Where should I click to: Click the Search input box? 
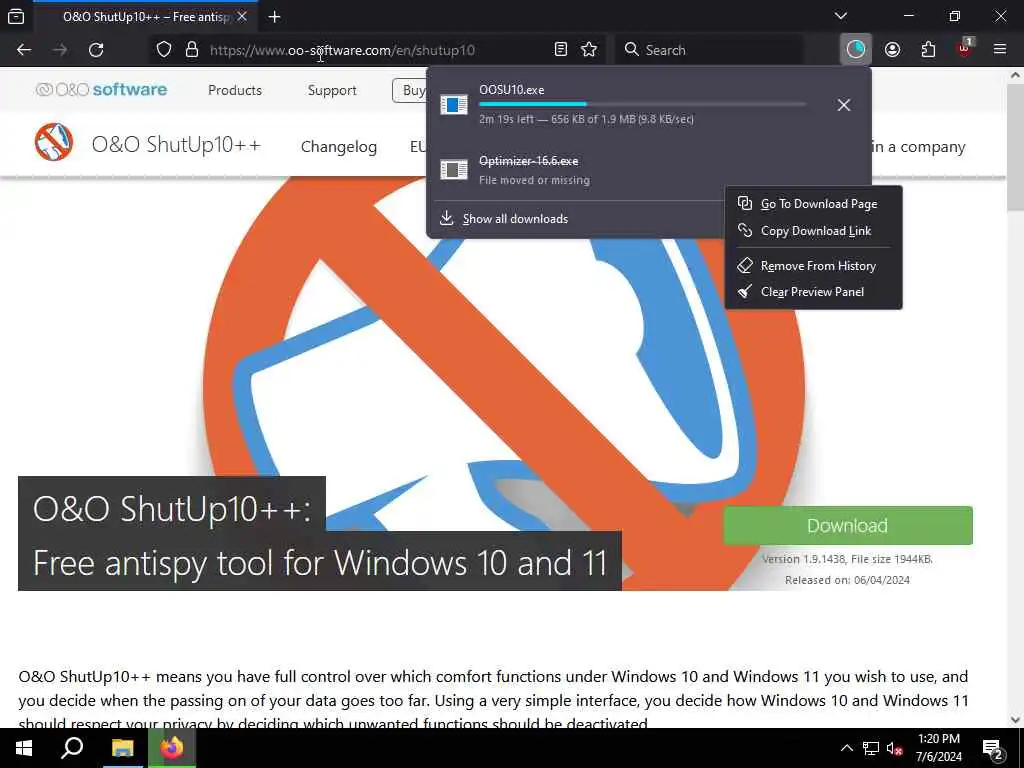(x=709, y=50)
